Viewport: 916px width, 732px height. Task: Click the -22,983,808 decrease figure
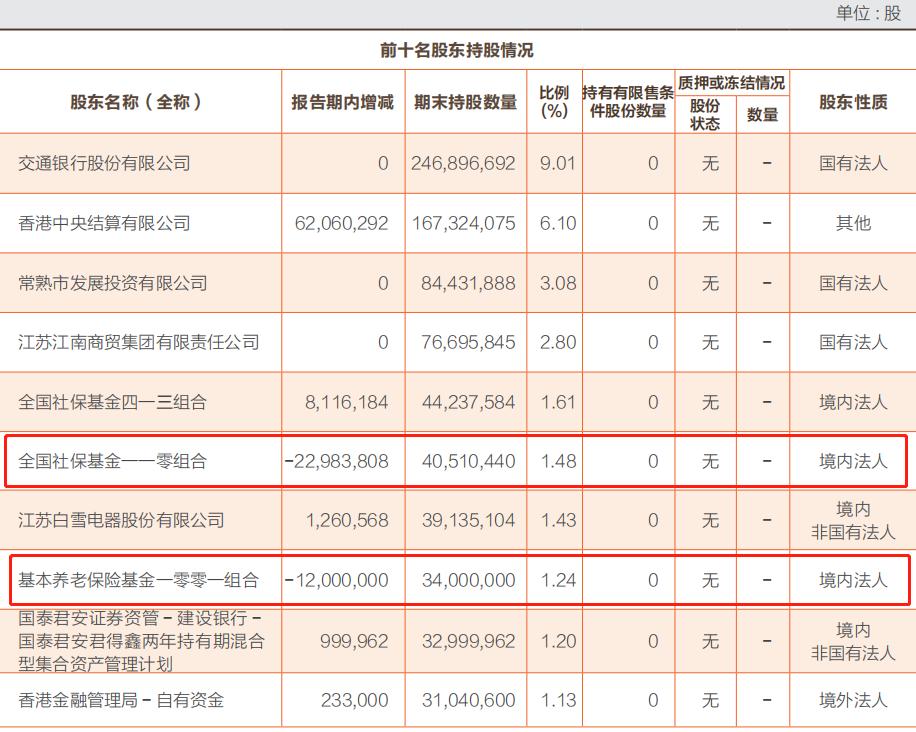pos(337,460)
